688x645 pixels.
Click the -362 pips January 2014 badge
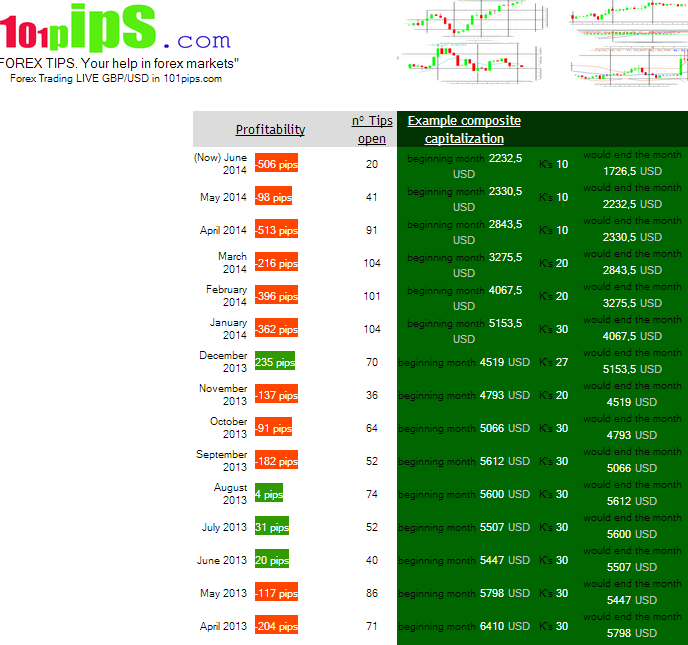click(x=276, y=329)
